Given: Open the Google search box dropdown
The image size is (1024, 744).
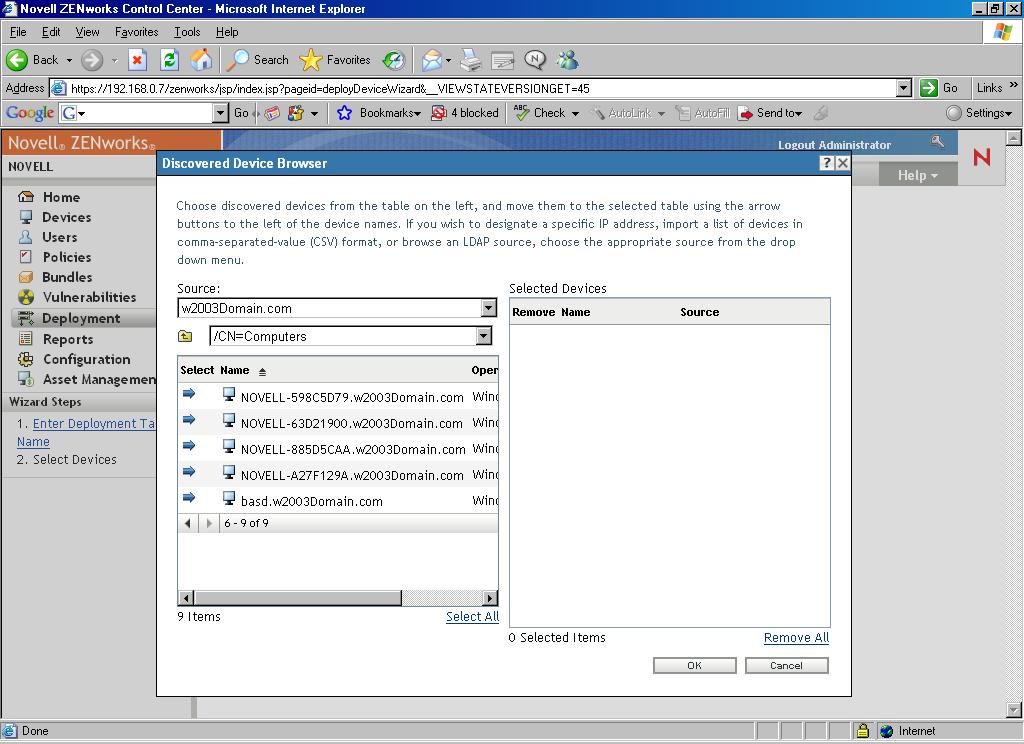Looking at the screenshot, I should click(x=220, y=113).
